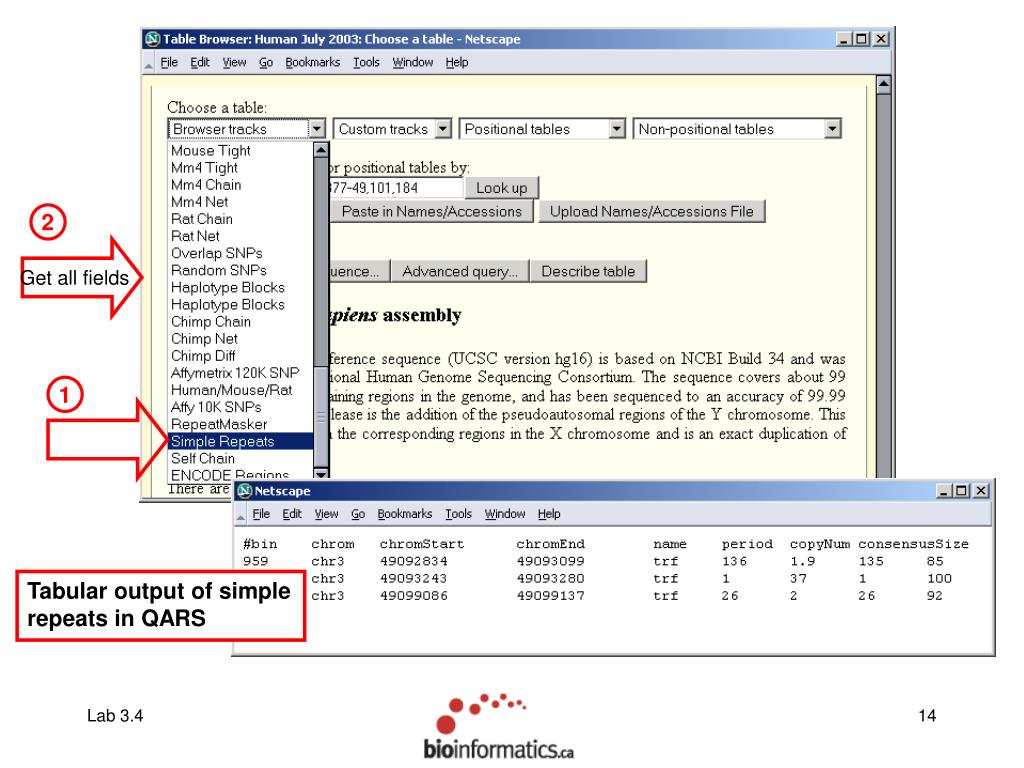Click the Advanced query button
This screenshot has height=768, width=1024.
coord(460,271)
